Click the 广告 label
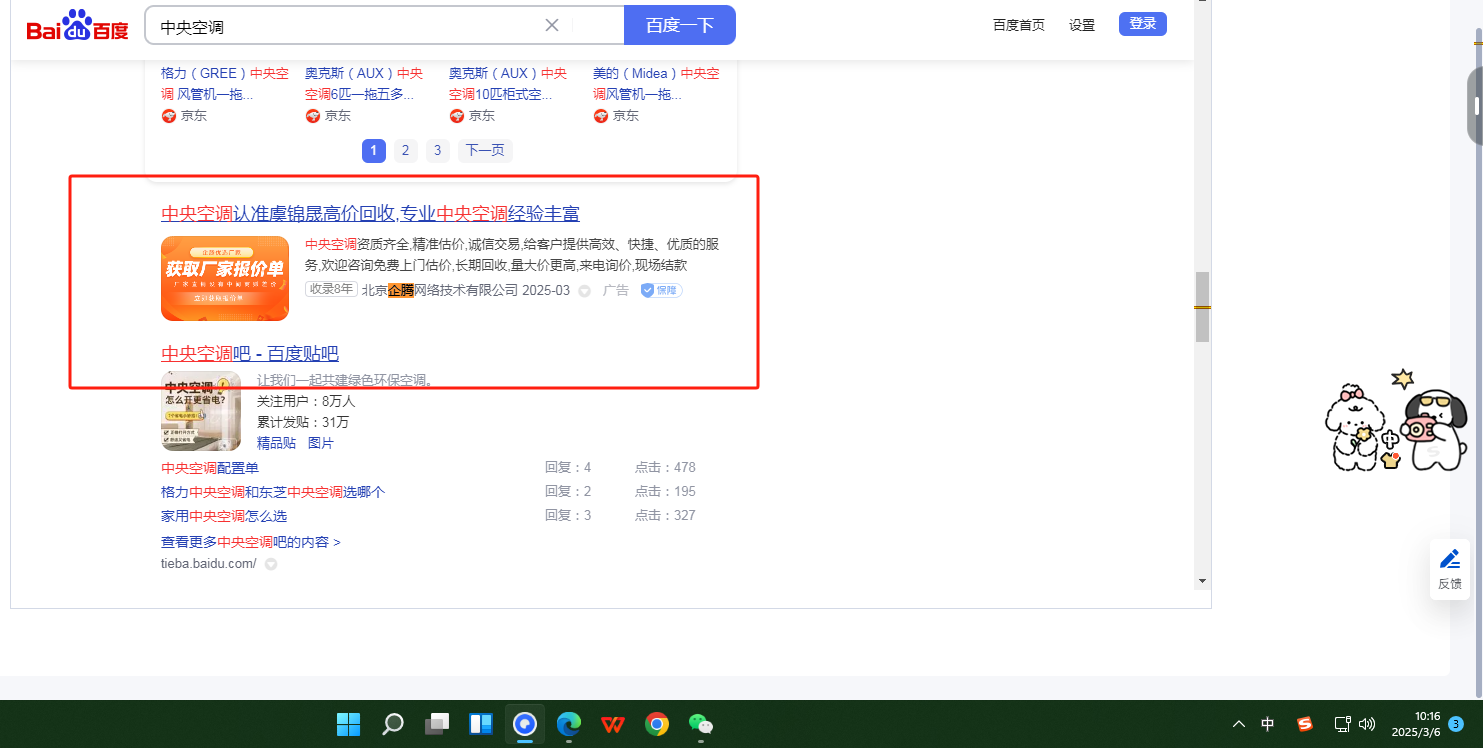Image resolution: width=1483 pixels, height=748 pixels. [616, 291]
